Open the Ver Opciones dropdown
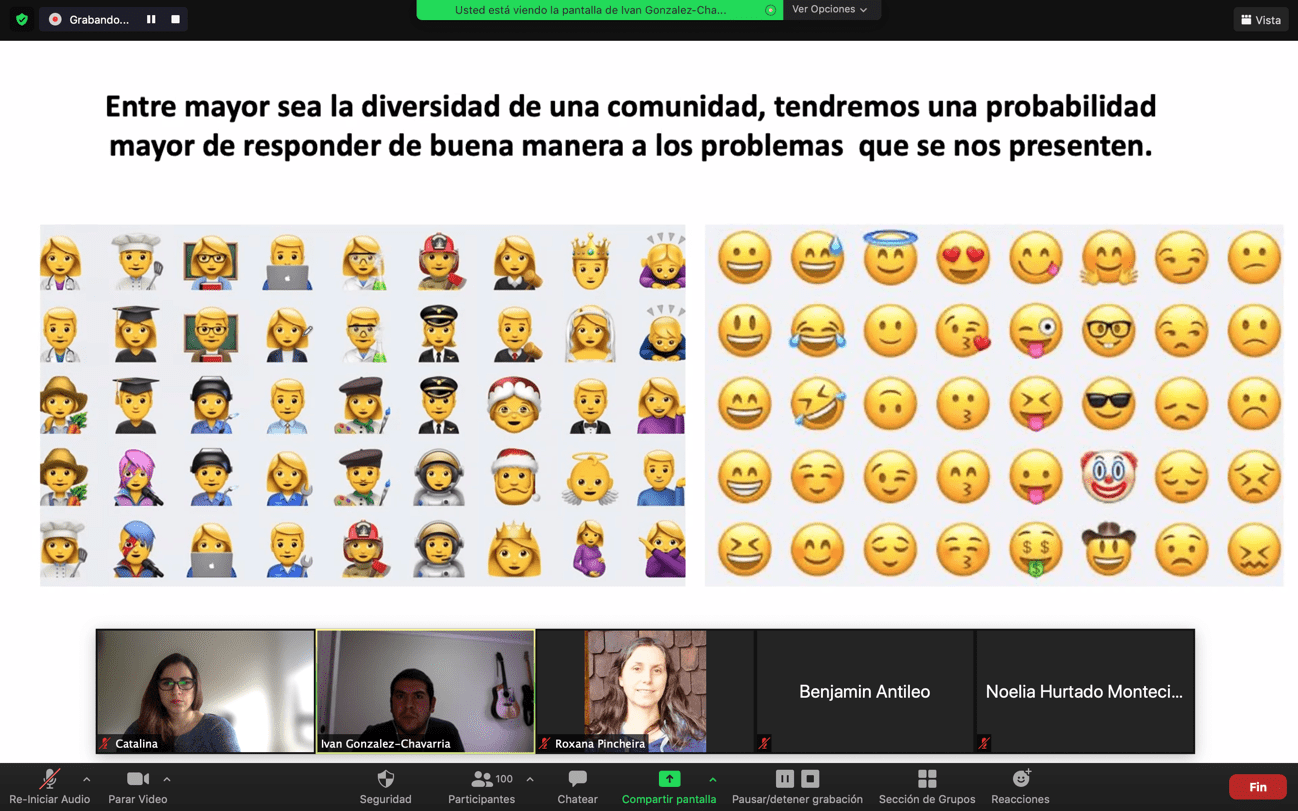Screen dimensions: 1298x811 coord(829,10)
